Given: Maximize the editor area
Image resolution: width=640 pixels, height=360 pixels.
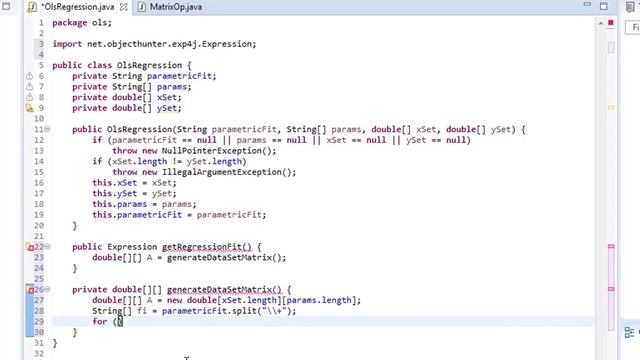Looking at the screenshot, I should [x=604, y=6].
